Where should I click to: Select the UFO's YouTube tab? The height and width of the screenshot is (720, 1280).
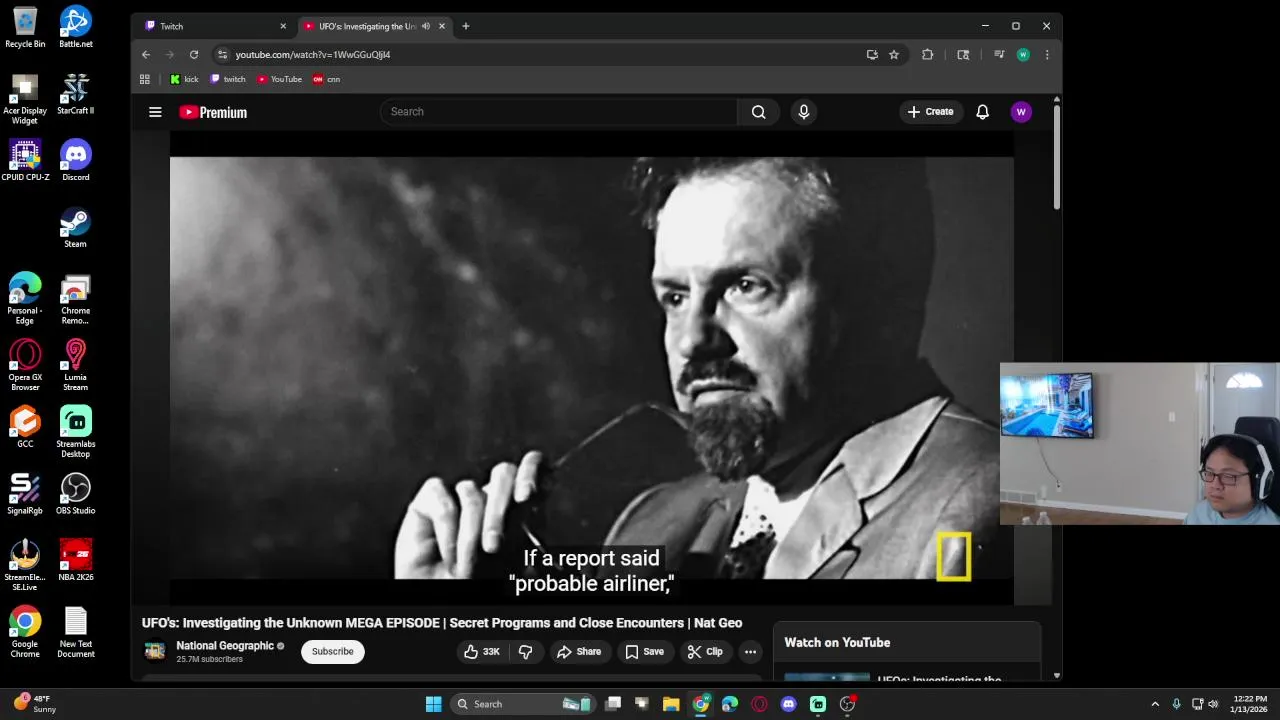point(374,26)
